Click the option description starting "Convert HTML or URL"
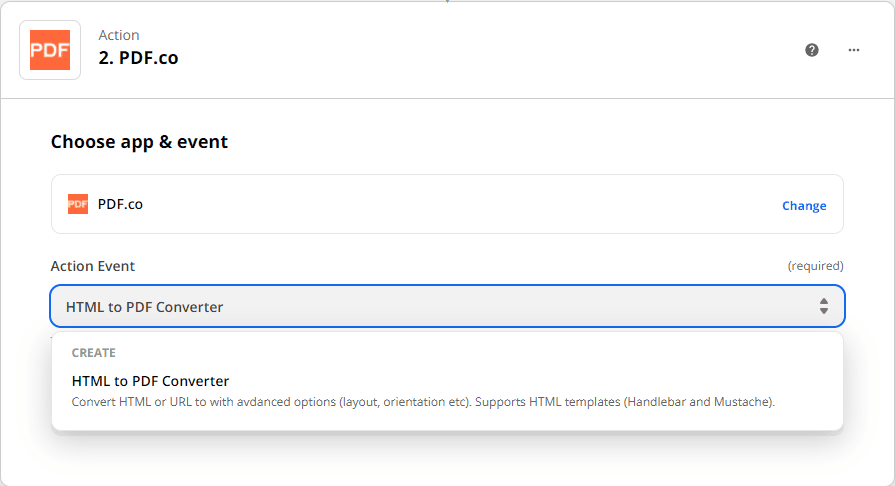 coord(423,402)
